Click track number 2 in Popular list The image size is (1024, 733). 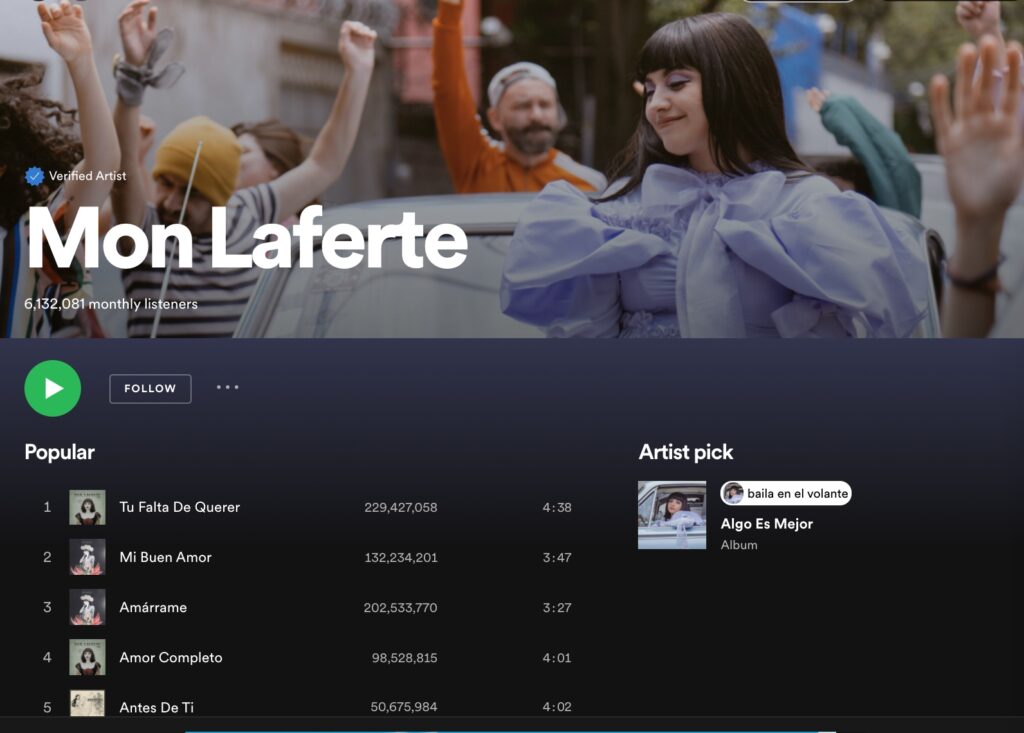pyautogui.click(x=47, y=557)
